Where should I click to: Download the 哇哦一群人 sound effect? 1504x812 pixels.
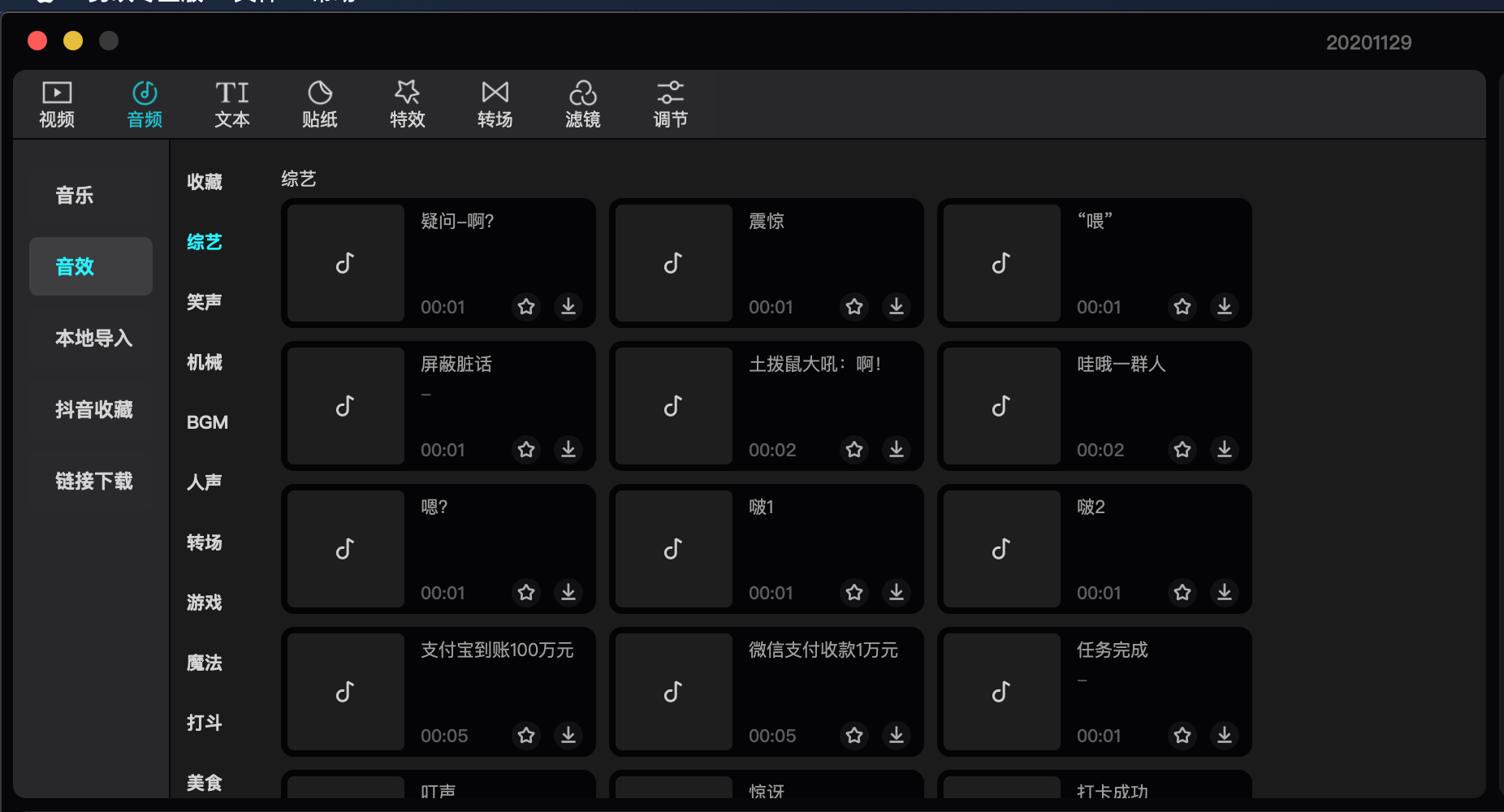[1225, 449]
